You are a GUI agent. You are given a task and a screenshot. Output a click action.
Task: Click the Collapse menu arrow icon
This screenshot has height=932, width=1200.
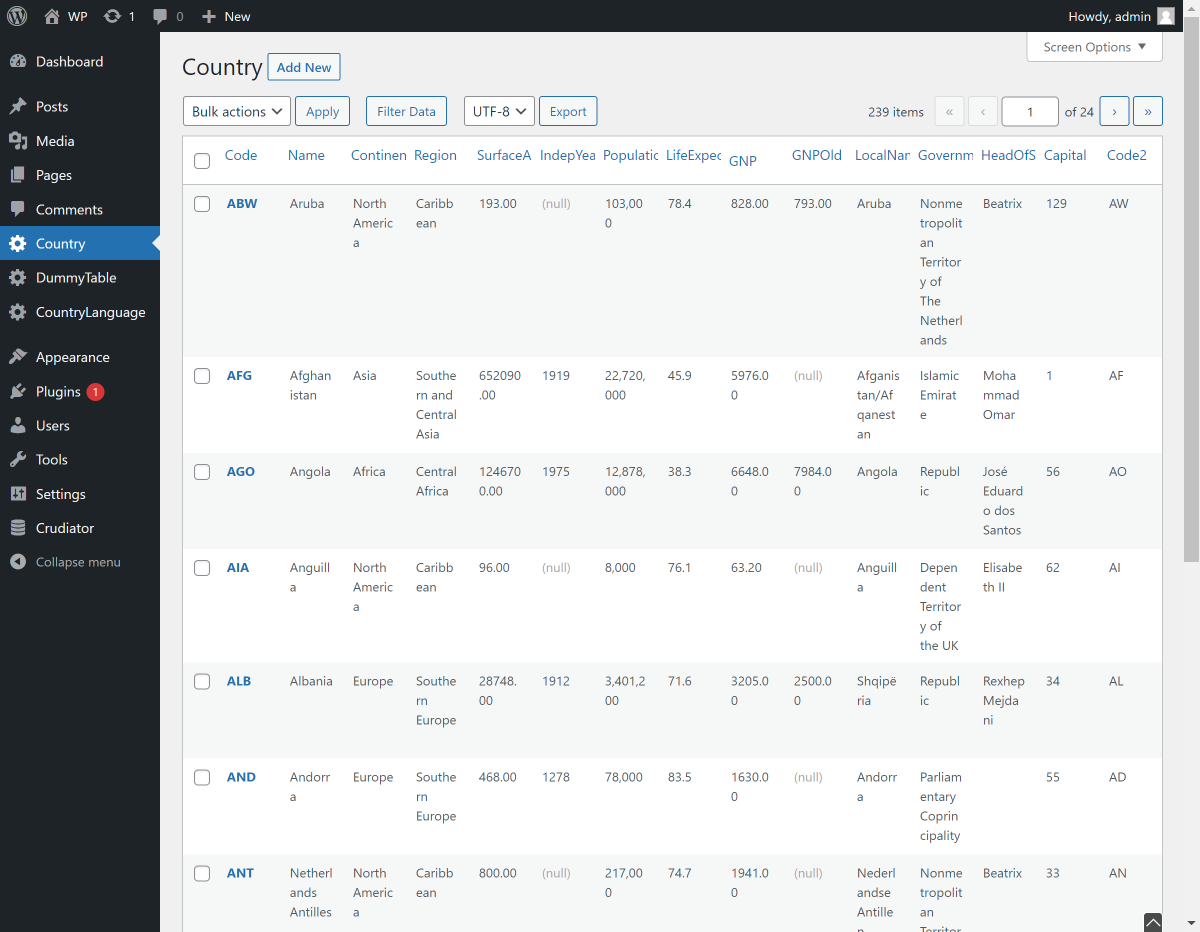click(18, 562)
